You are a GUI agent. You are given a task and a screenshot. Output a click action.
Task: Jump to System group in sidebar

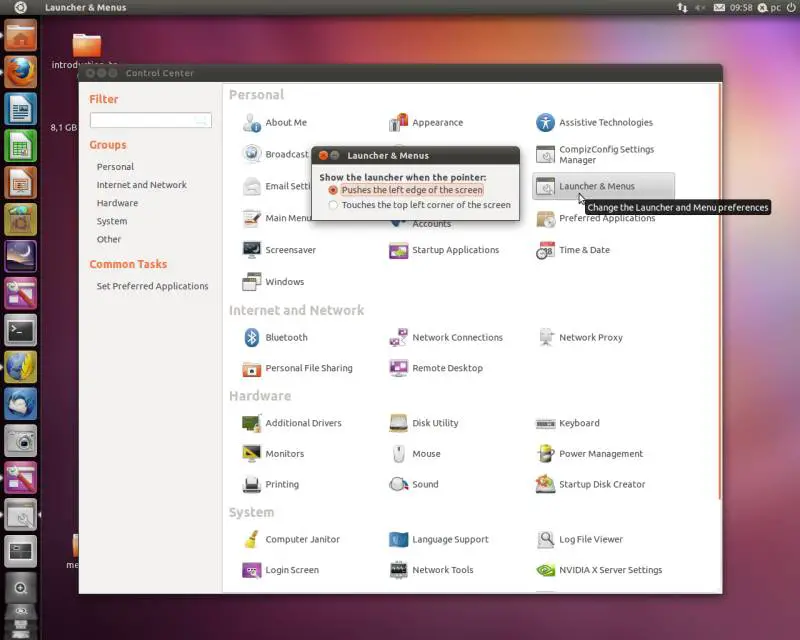[x=112, y=221]
